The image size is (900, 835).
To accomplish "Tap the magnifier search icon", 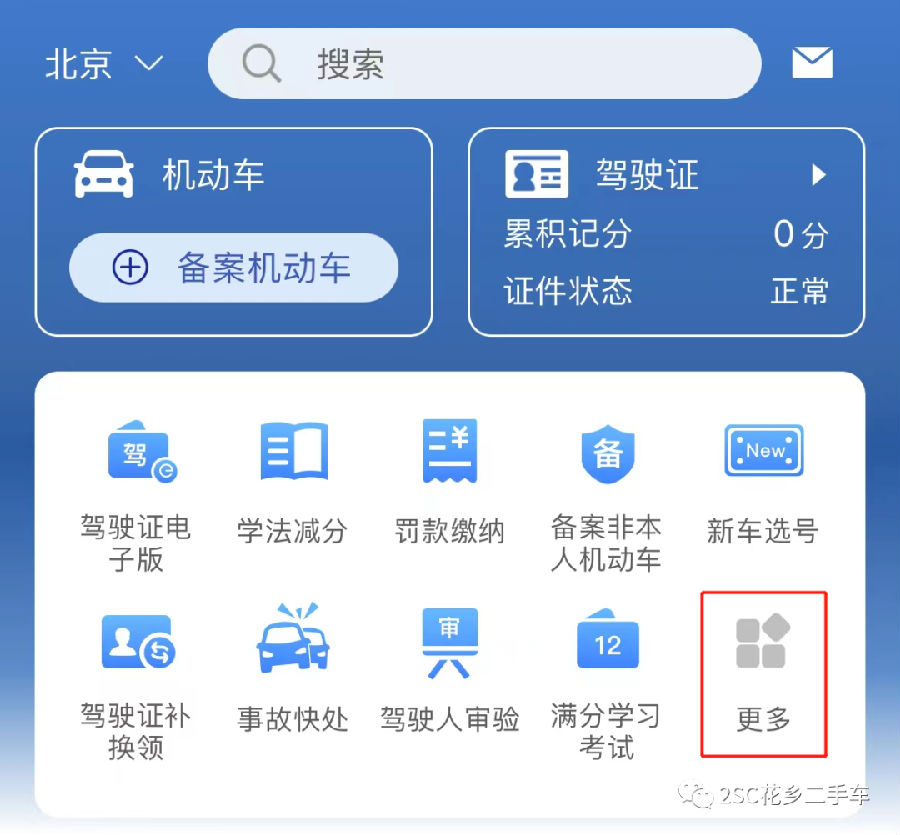I will pos(261,63).
